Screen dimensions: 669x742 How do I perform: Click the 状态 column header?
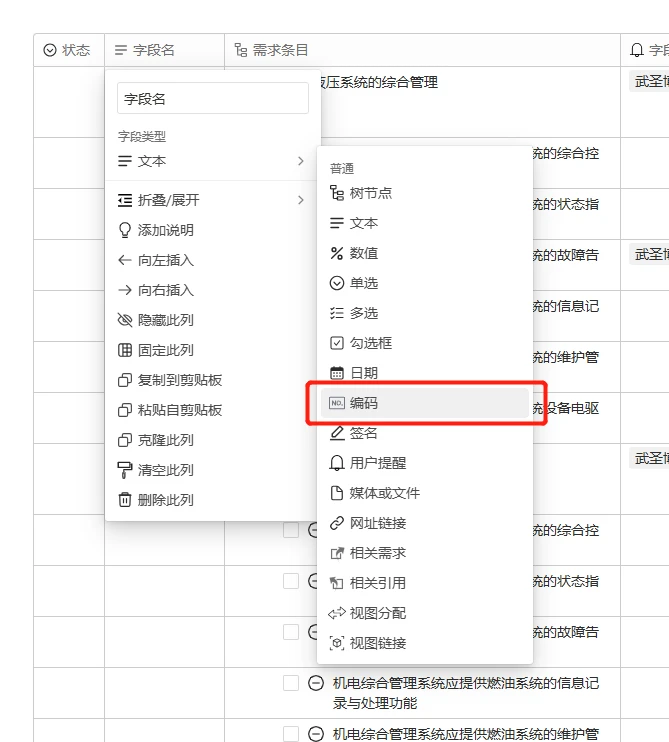click(69, 50)
